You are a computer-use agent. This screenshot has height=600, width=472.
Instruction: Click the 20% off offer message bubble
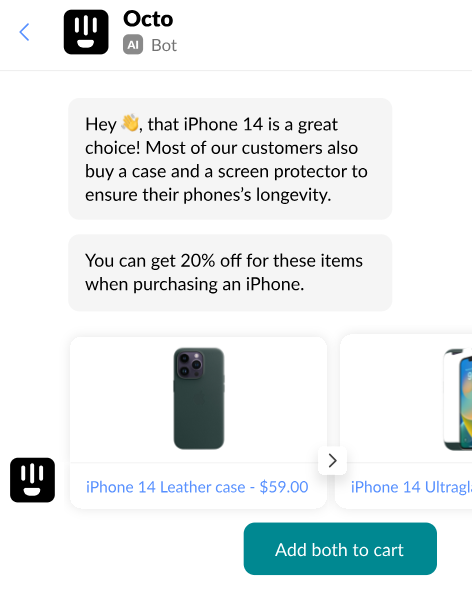pos(230,272)
